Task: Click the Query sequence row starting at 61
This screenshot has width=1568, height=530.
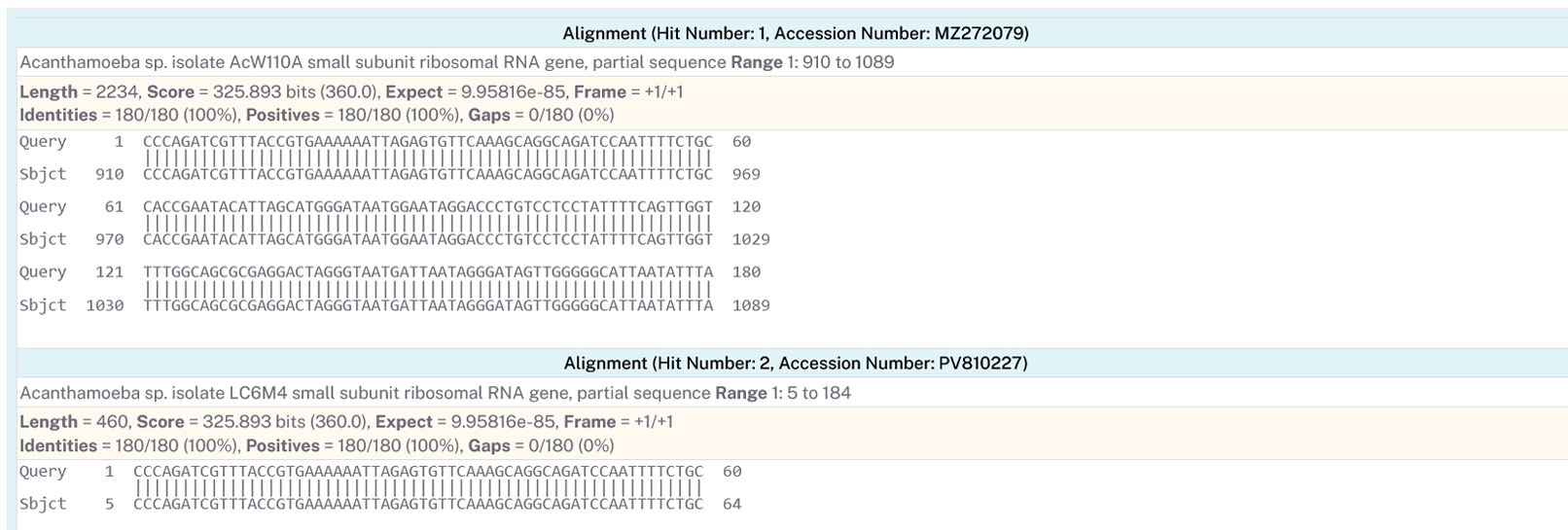Action: point(427,206)
